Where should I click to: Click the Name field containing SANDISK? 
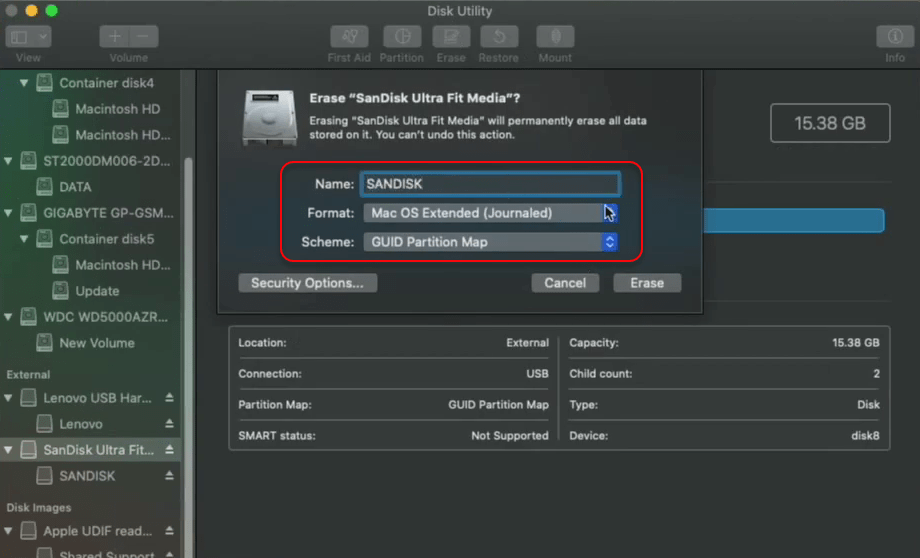point(491,184)
